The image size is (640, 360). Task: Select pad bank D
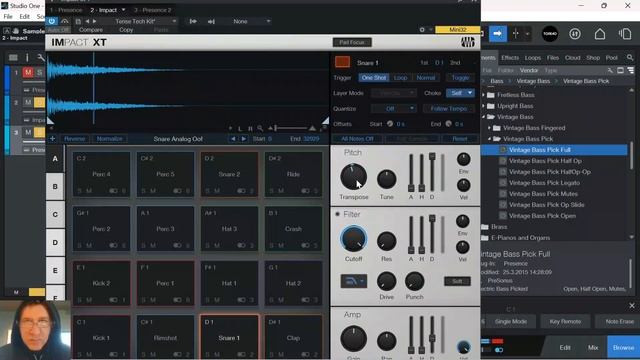coord(55,242)
